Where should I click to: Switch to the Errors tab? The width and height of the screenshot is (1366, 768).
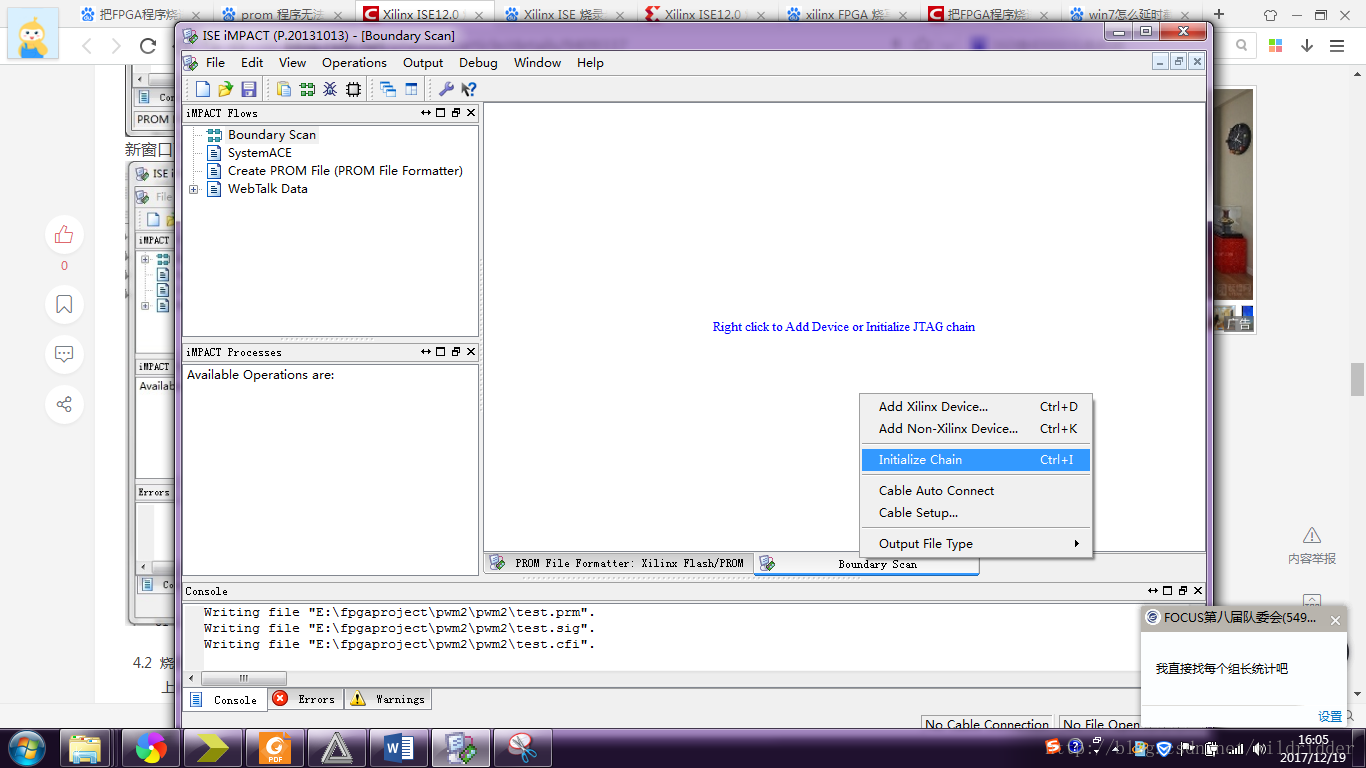tap(305, 700)
